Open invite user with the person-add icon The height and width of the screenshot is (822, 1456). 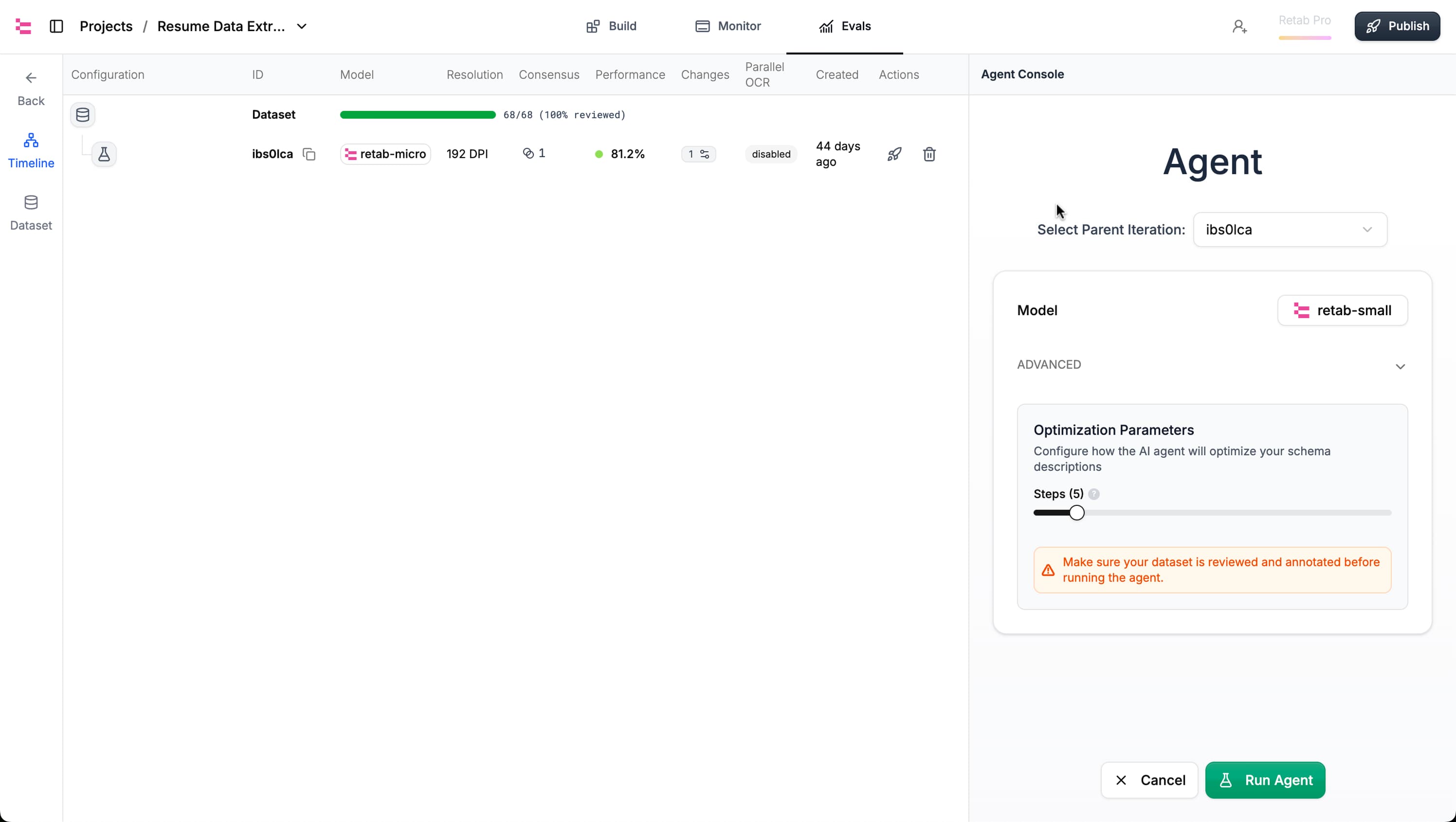(1239, 26)
